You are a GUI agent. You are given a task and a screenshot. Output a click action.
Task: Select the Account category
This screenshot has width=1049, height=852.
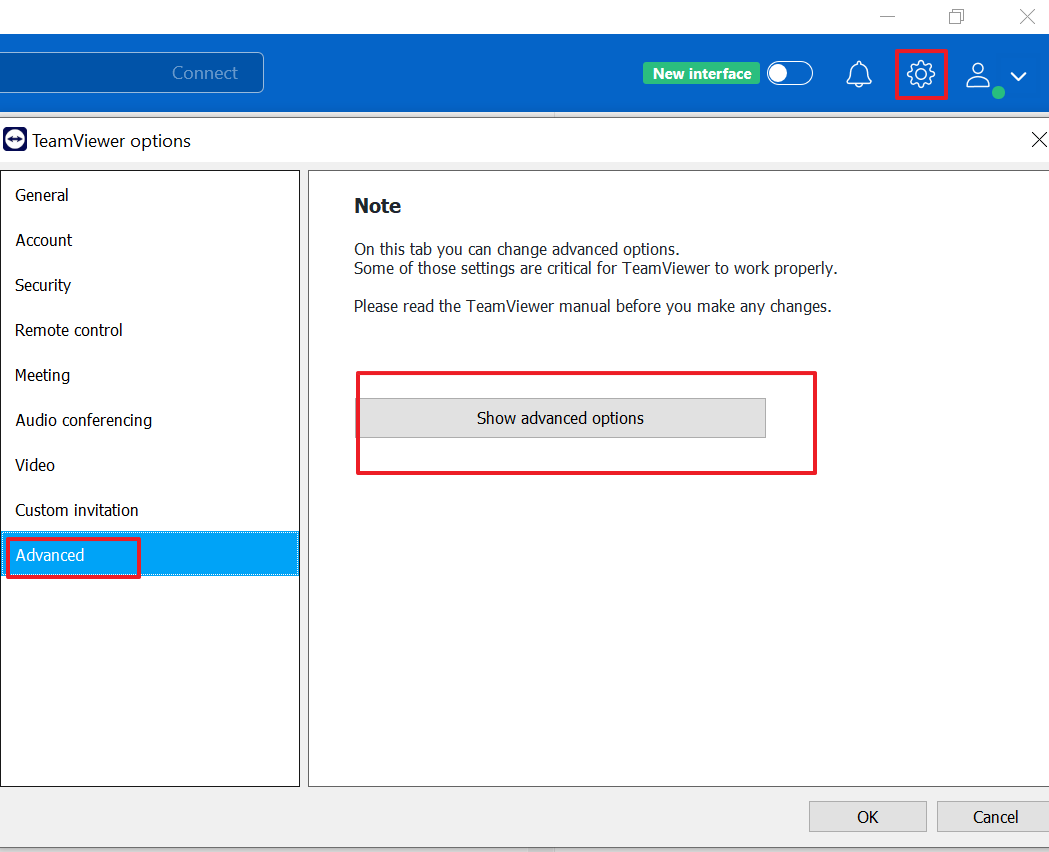click(x=150, y=240)
